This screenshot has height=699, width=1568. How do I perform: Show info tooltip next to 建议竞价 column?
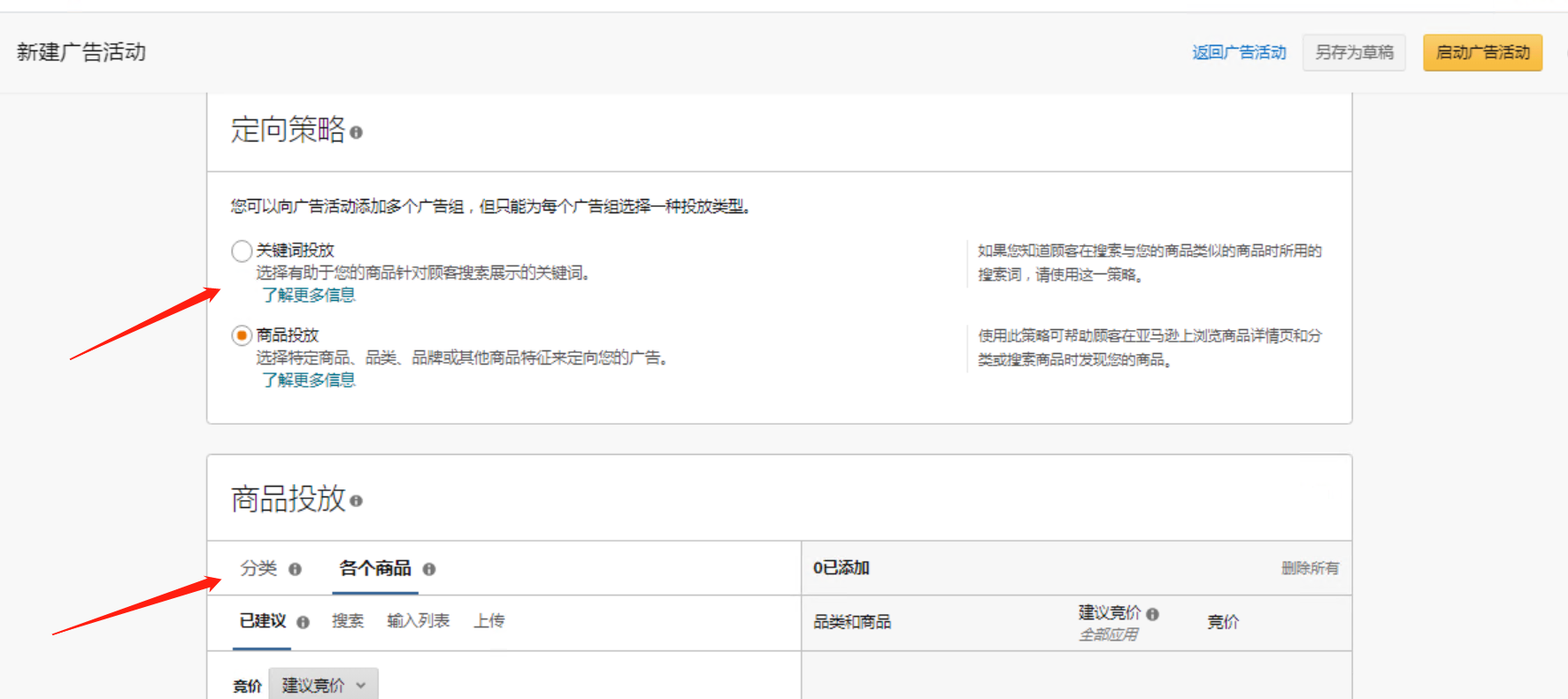(1152, 613)
